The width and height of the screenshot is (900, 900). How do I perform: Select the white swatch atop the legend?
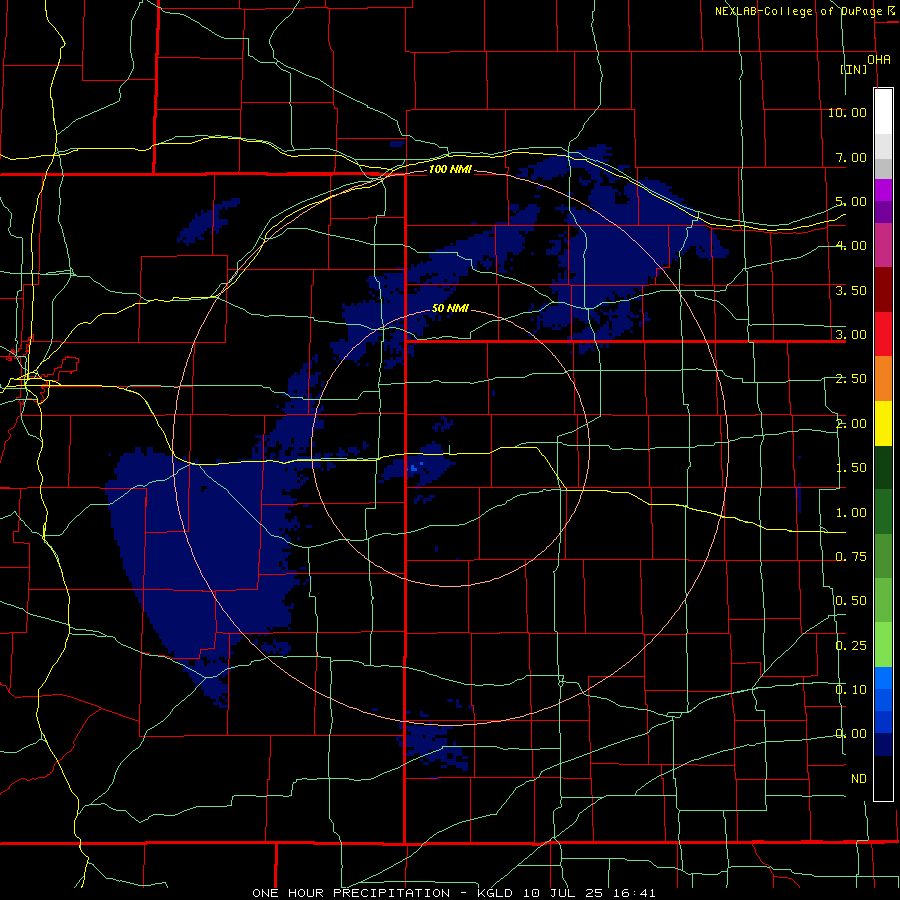[883, 111]
